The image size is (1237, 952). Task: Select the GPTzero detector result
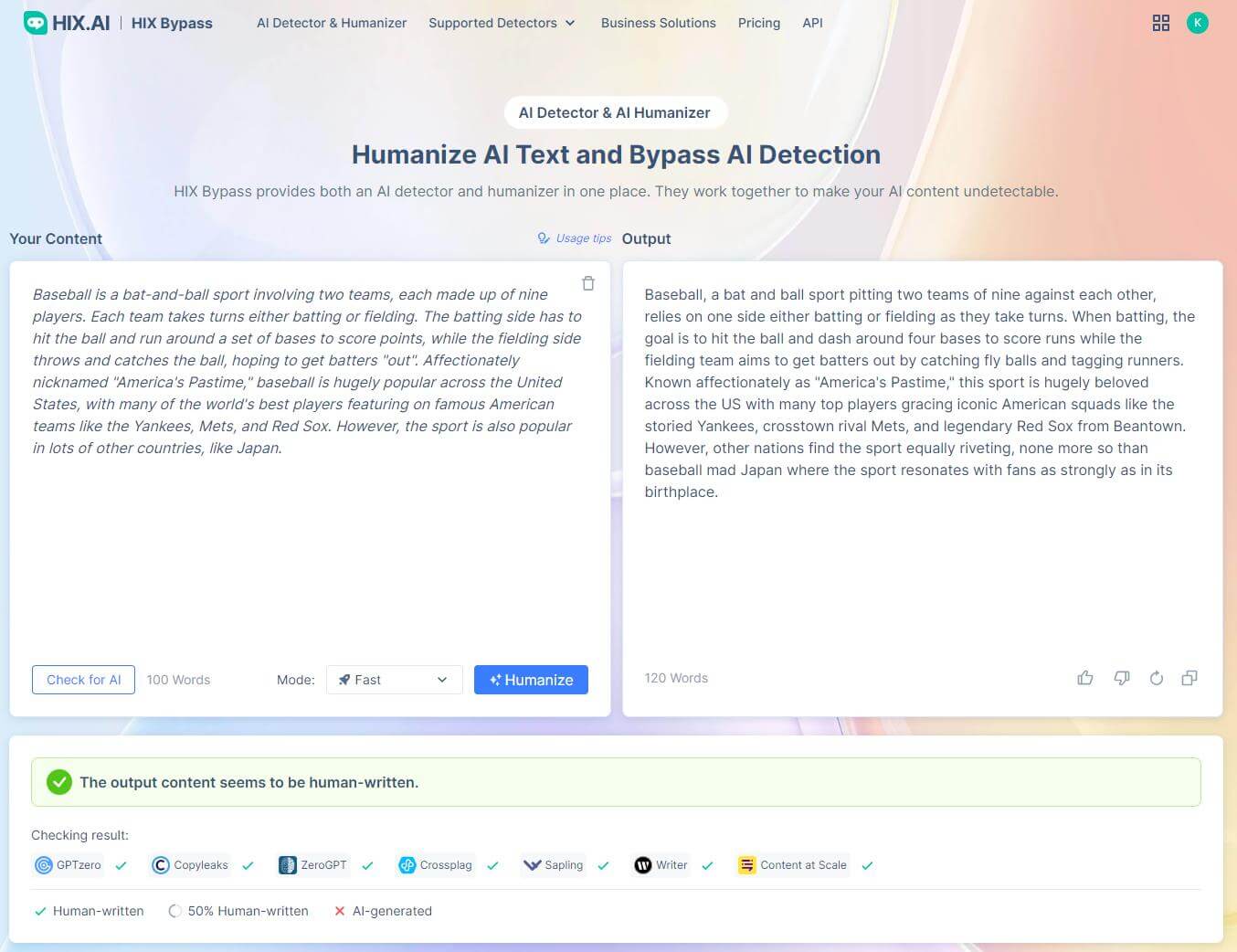pos(69,865)
